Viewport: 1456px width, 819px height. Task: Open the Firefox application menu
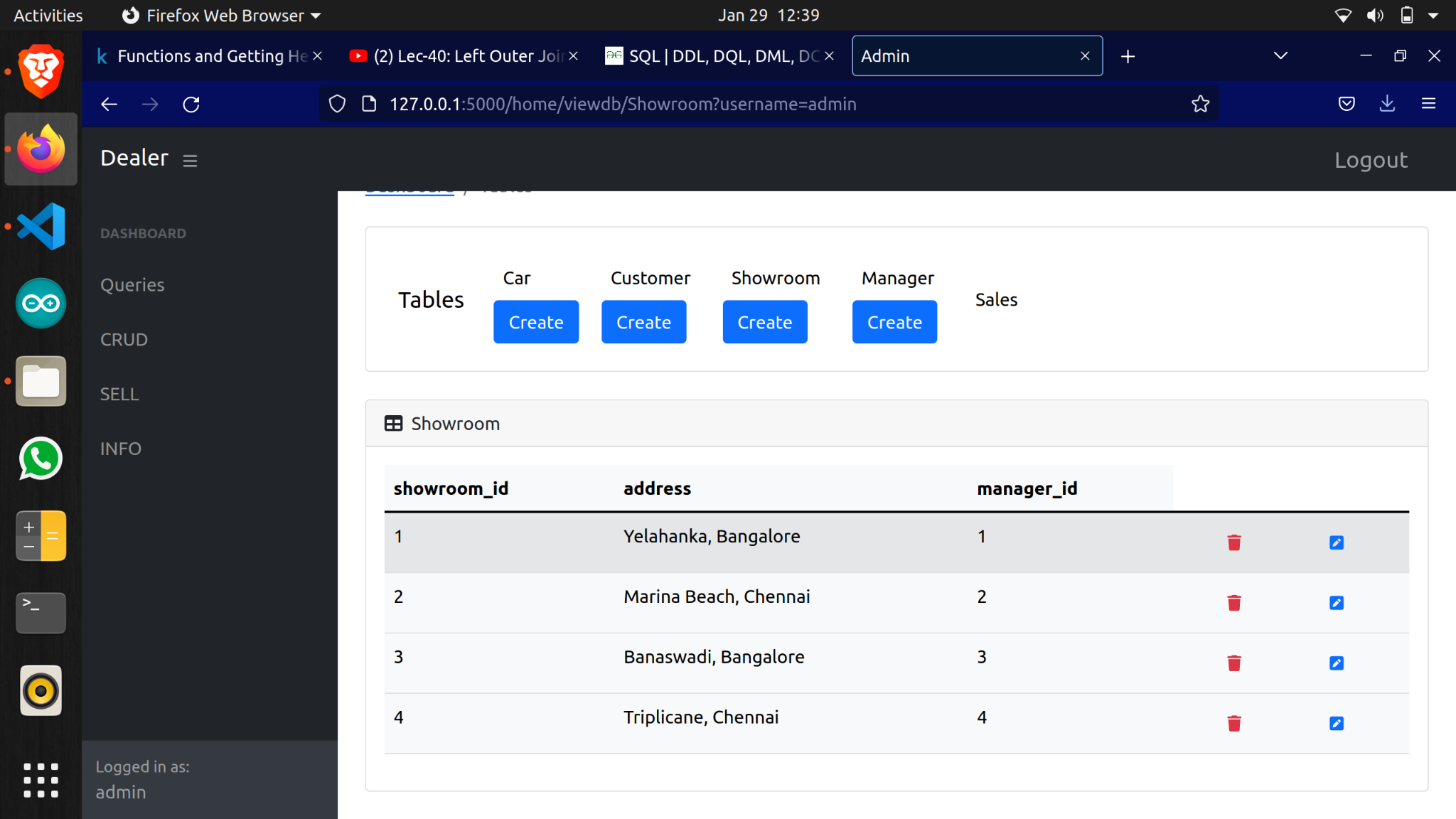click(1428, 105)
